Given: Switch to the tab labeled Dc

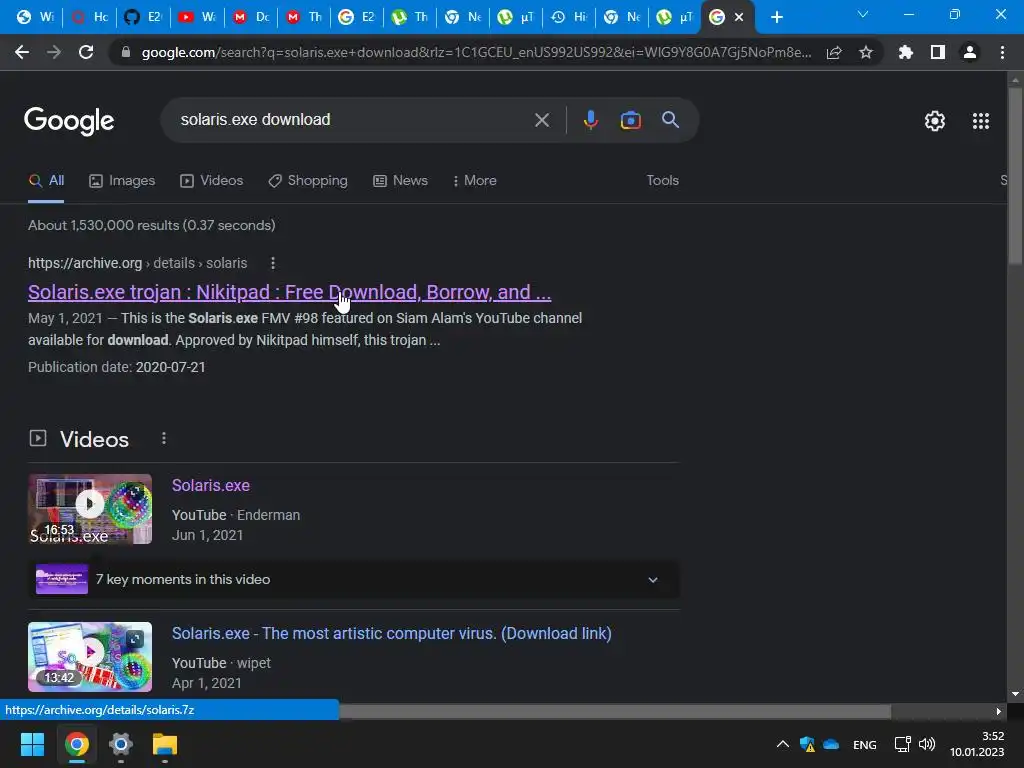Looking at the screenshot, I should coord(251,17).
